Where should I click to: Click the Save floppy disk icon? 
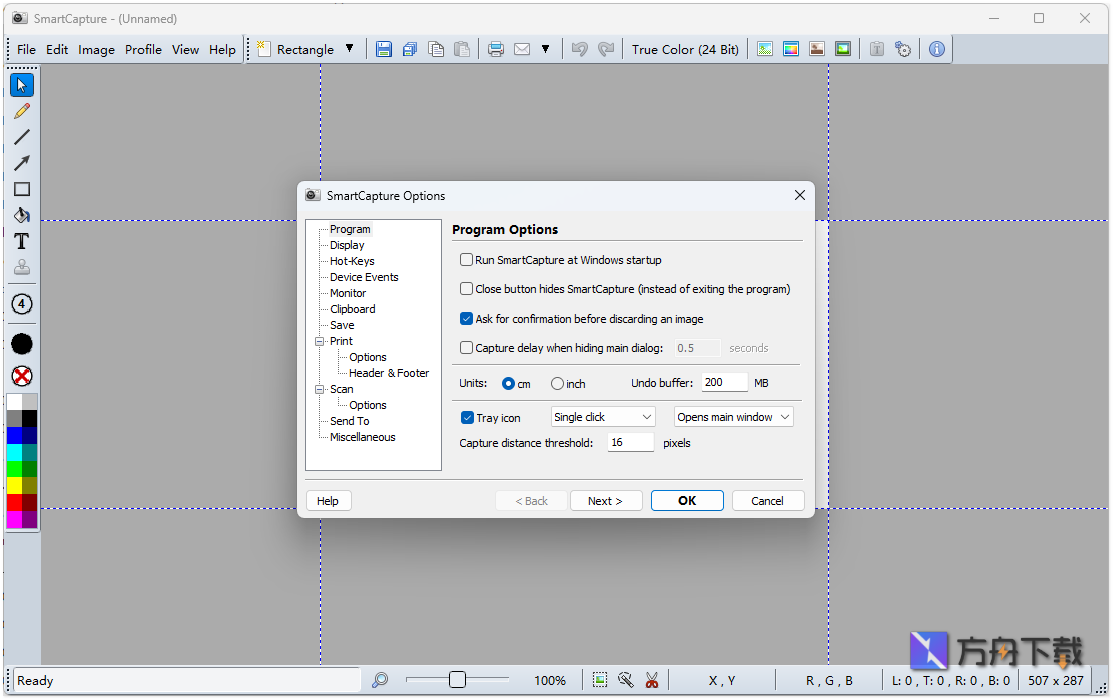(384, 49)
